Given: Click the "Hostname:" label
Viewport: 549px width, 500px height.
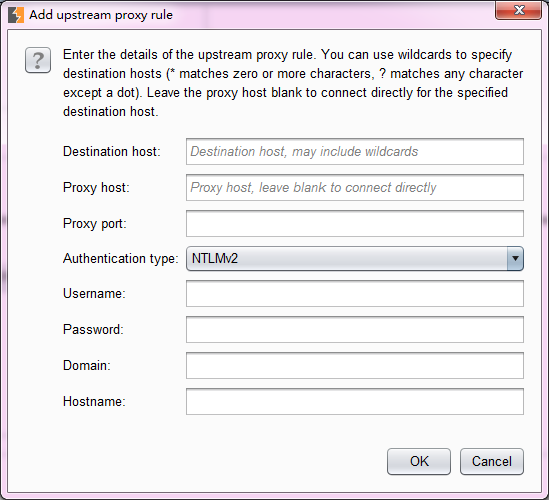Looking at the screenshot, I should (94, 402).
